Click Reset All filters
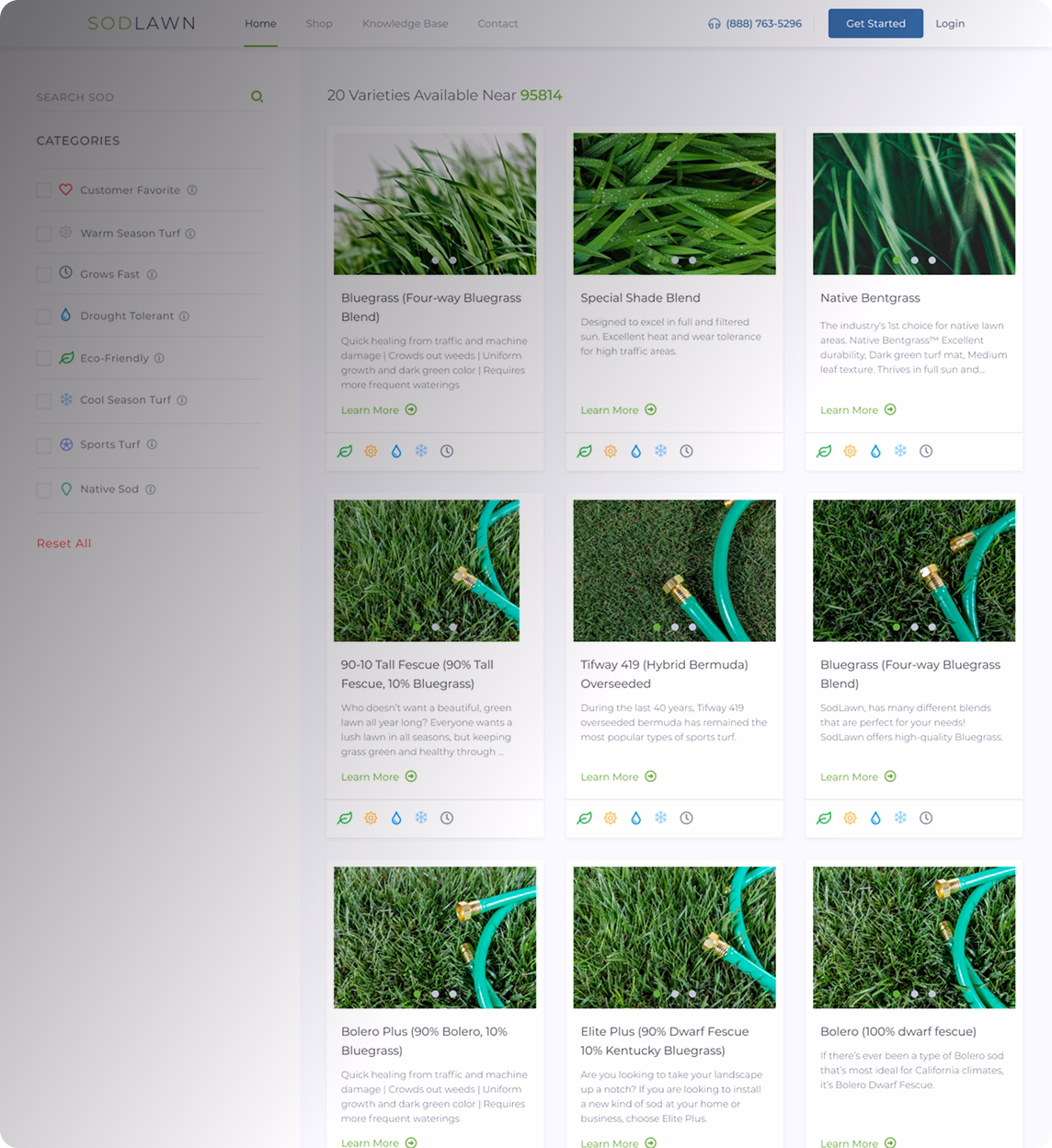The width and height of the screenshot is (1052, 1148). (x=63, y=544)
